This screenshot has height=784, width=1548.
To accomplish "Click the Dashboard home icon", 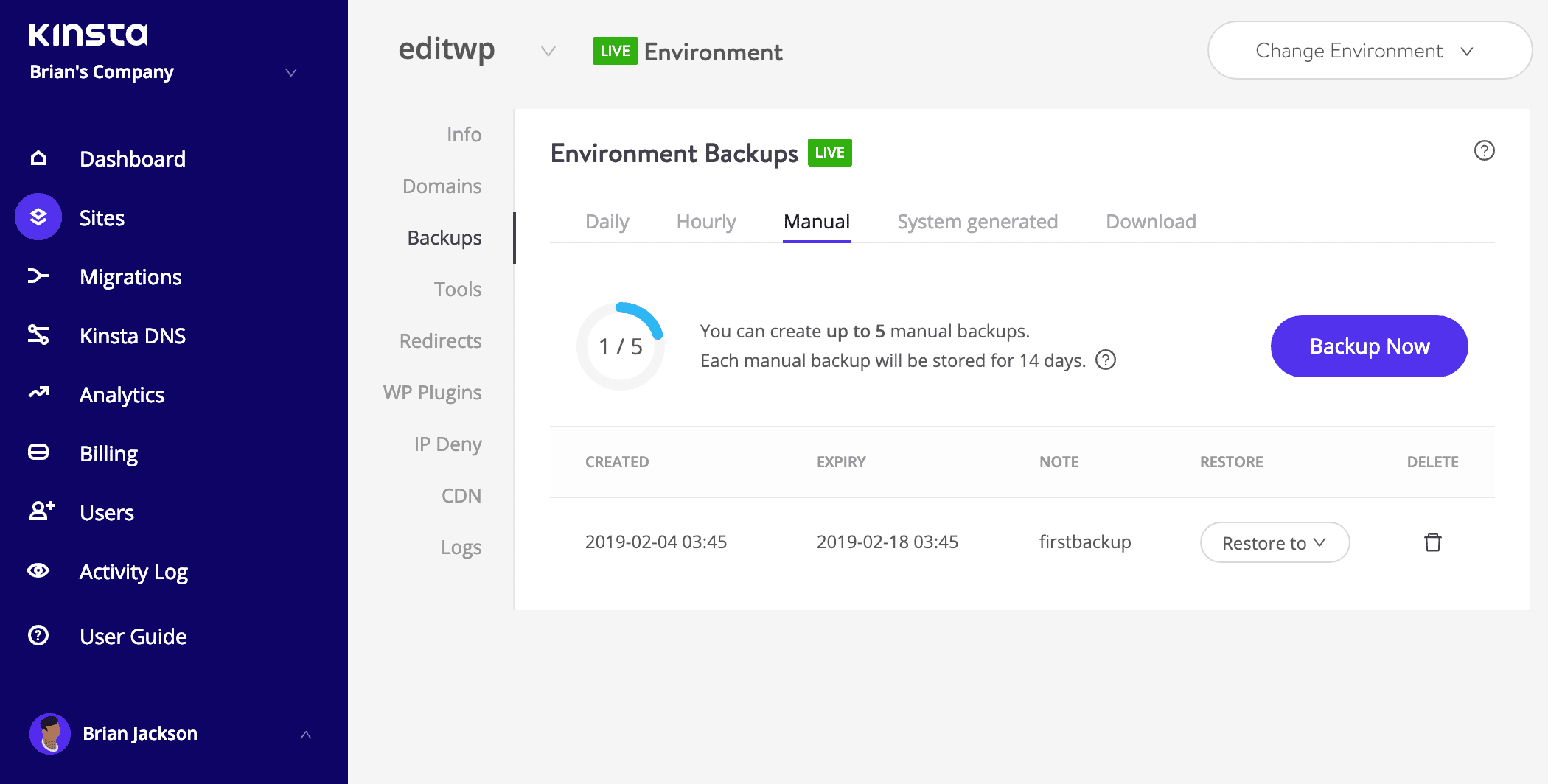I will [38, 158].
